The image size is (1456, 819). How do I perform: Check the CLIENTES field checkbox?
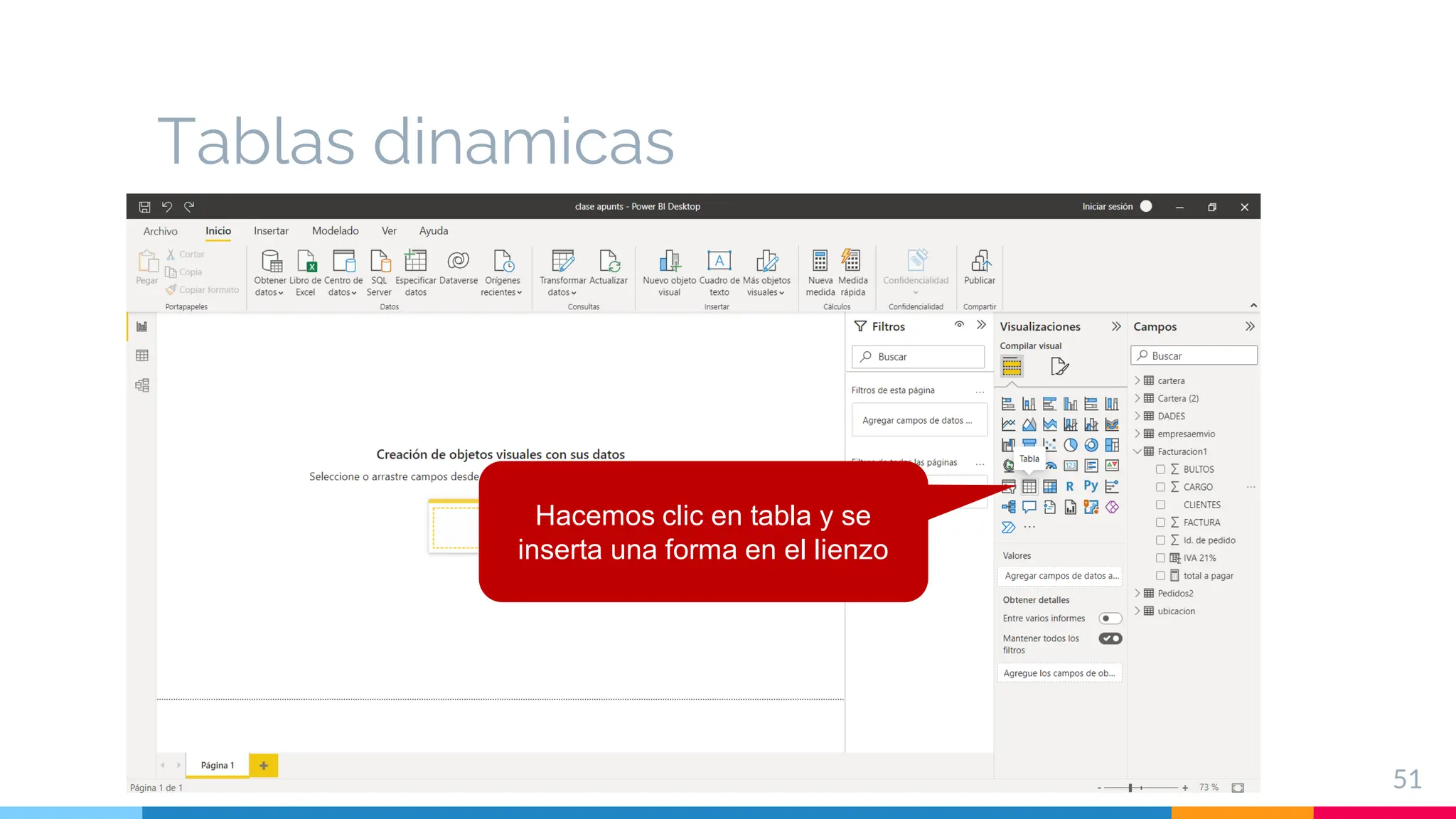(1160, 505)
